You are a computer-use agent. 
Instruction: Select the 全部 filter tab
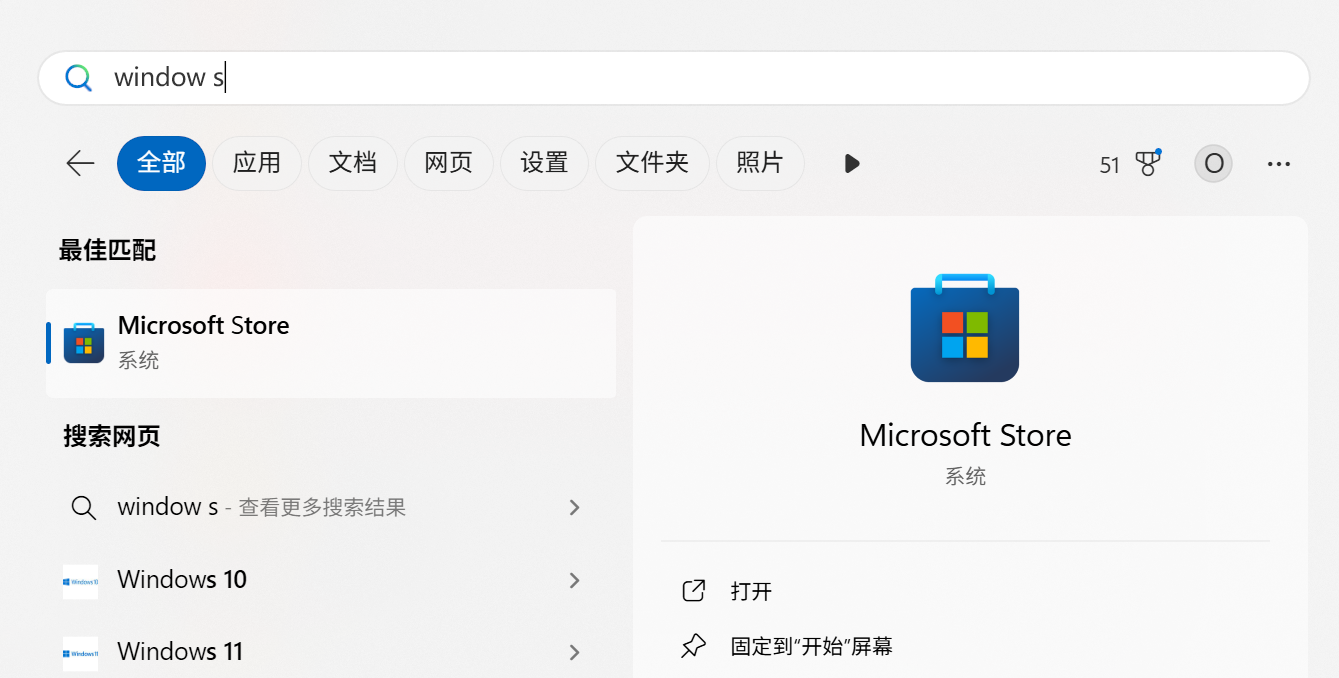(161, 163)
